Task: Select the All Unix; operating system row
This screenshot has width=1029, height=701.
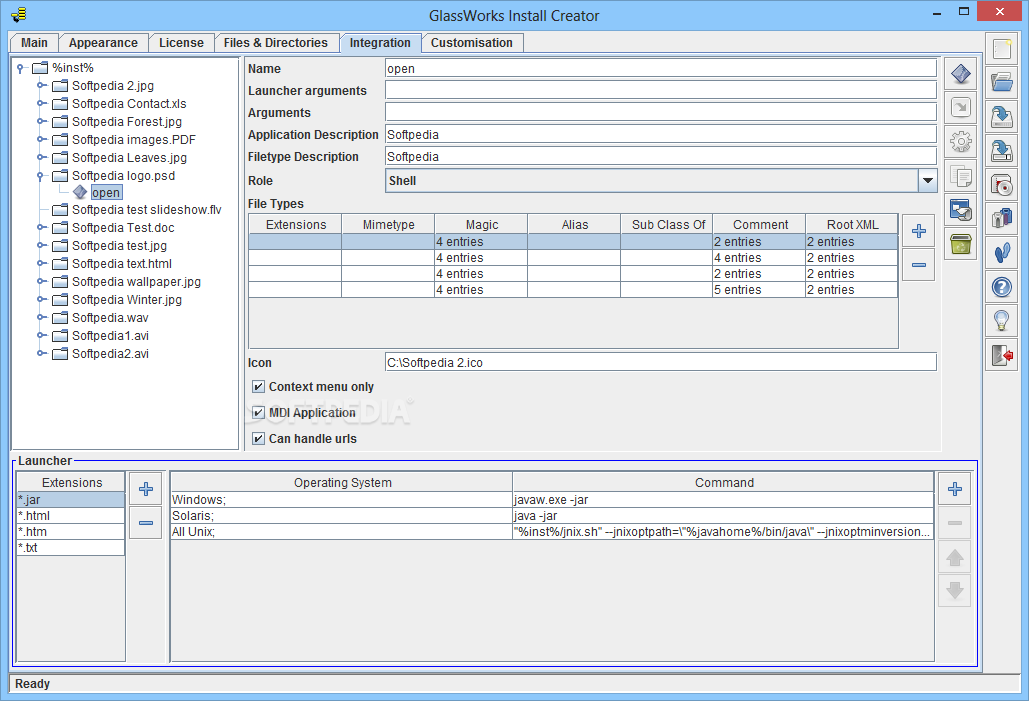Action: (x=341, y=532)
